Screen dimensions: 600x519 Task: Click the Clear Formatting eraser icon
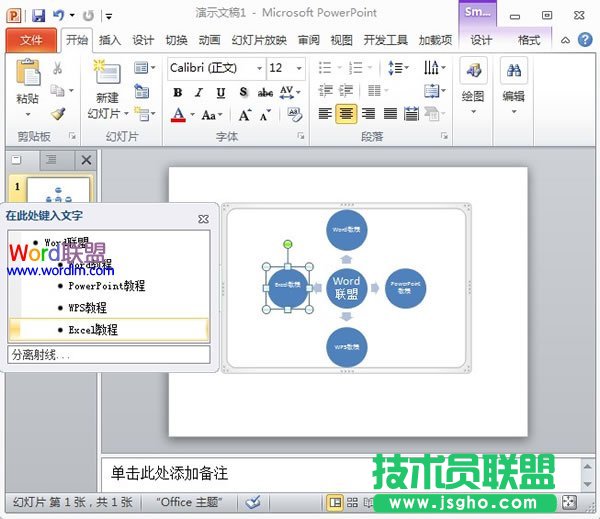pyautogui.click(x=294, y=114)
